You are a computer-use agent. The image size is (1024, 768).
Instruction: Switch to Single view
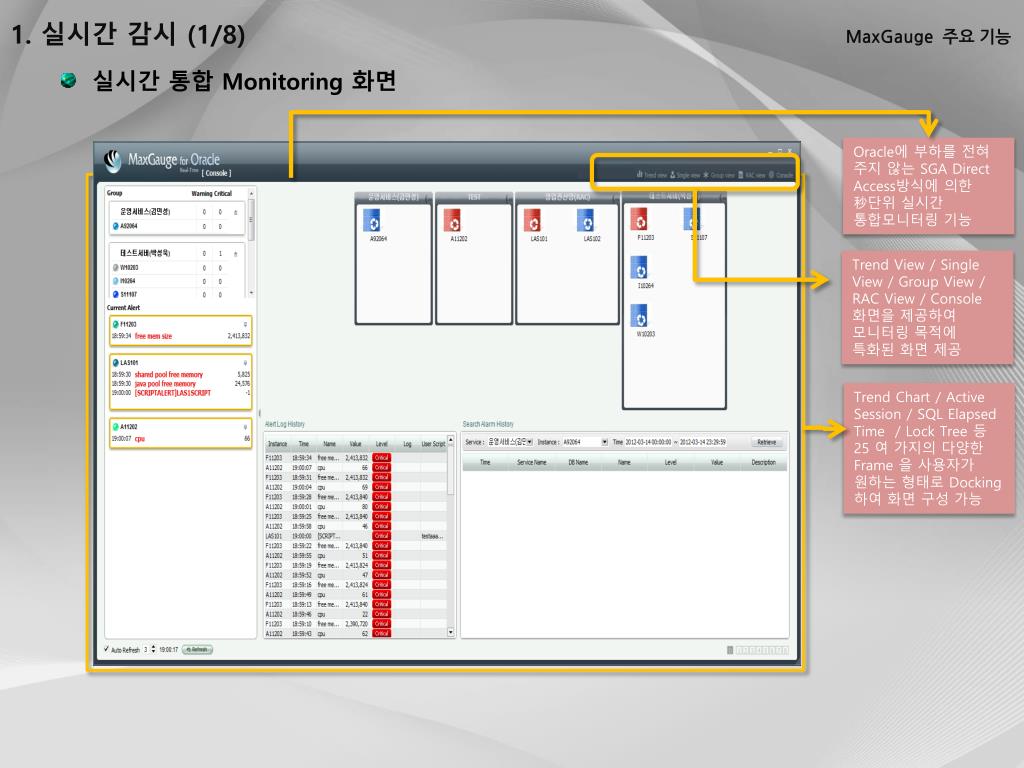tap(685, 175)
